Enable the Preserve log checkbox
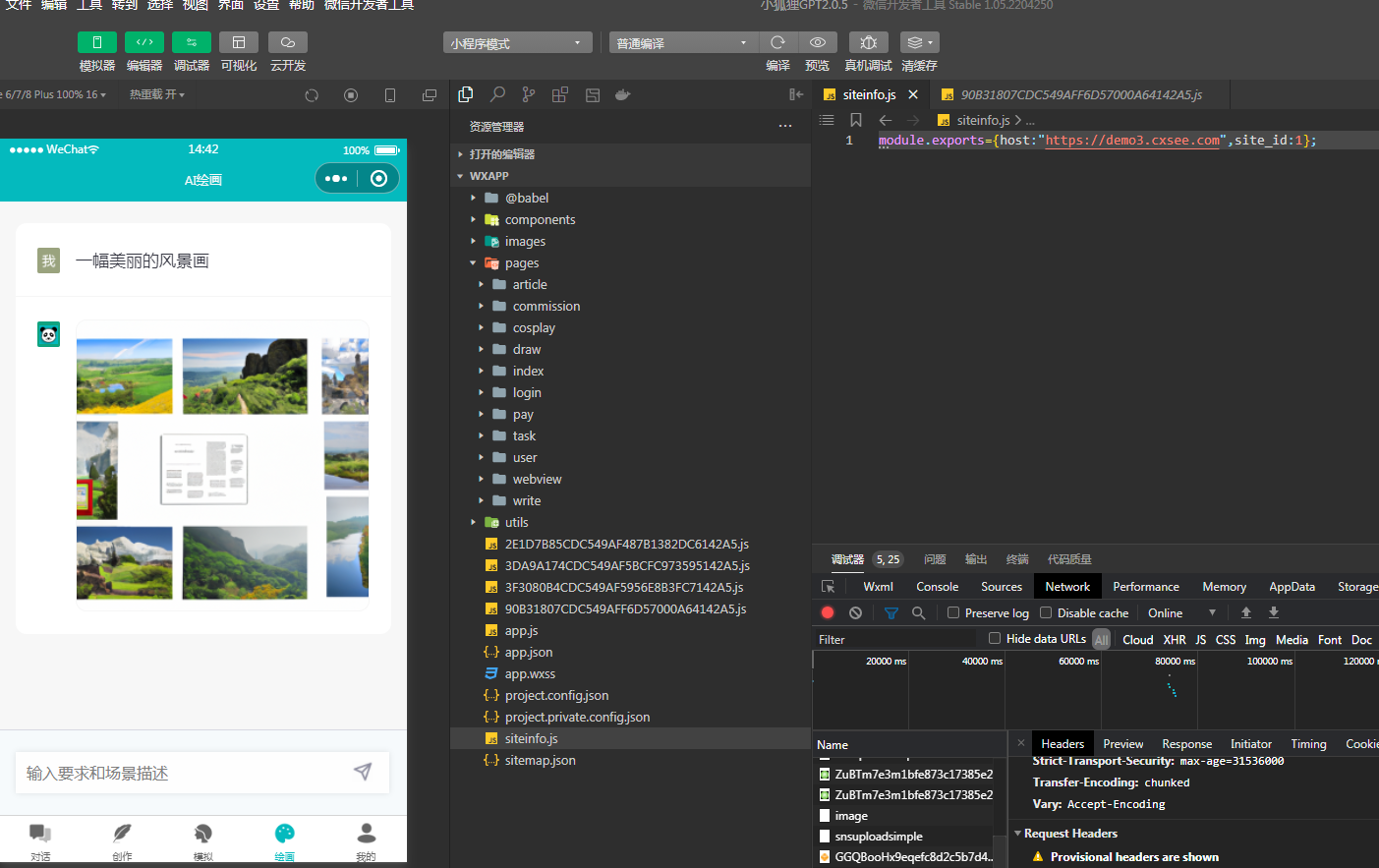The height and width of the screenshot is (868, 1379). [x=953, y=612]
